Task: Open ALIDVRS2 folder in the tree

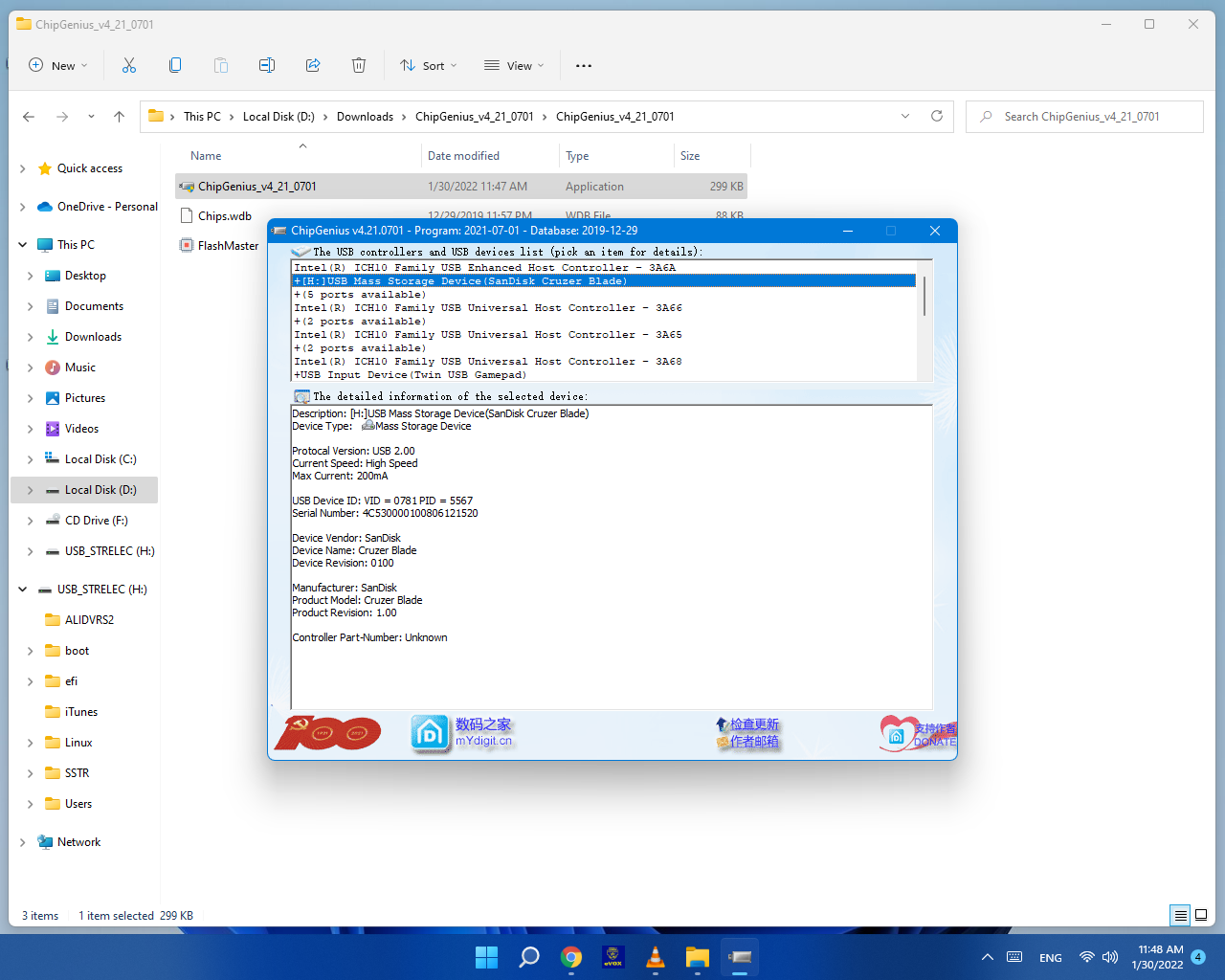Action: (89, 620)
